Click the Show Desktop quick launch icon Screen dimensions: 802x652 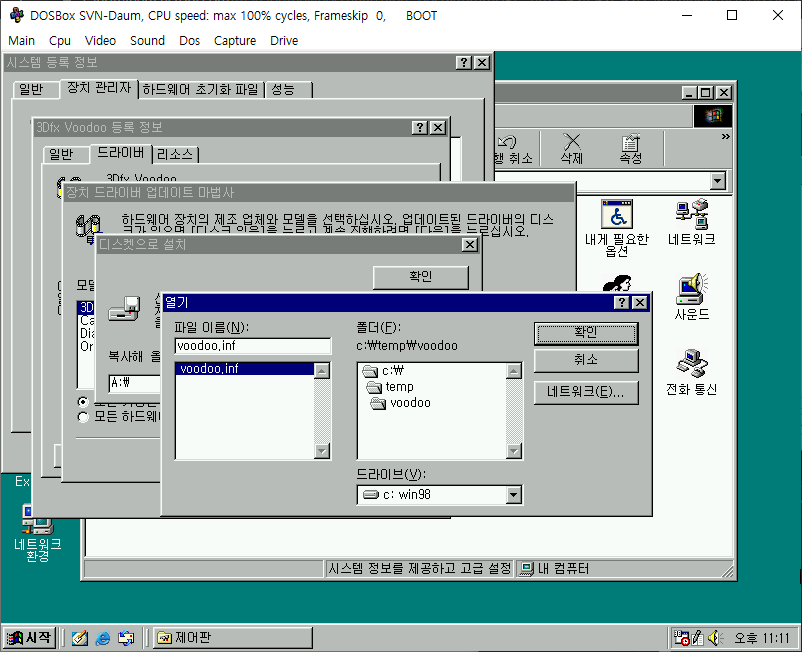click(79, 638)
